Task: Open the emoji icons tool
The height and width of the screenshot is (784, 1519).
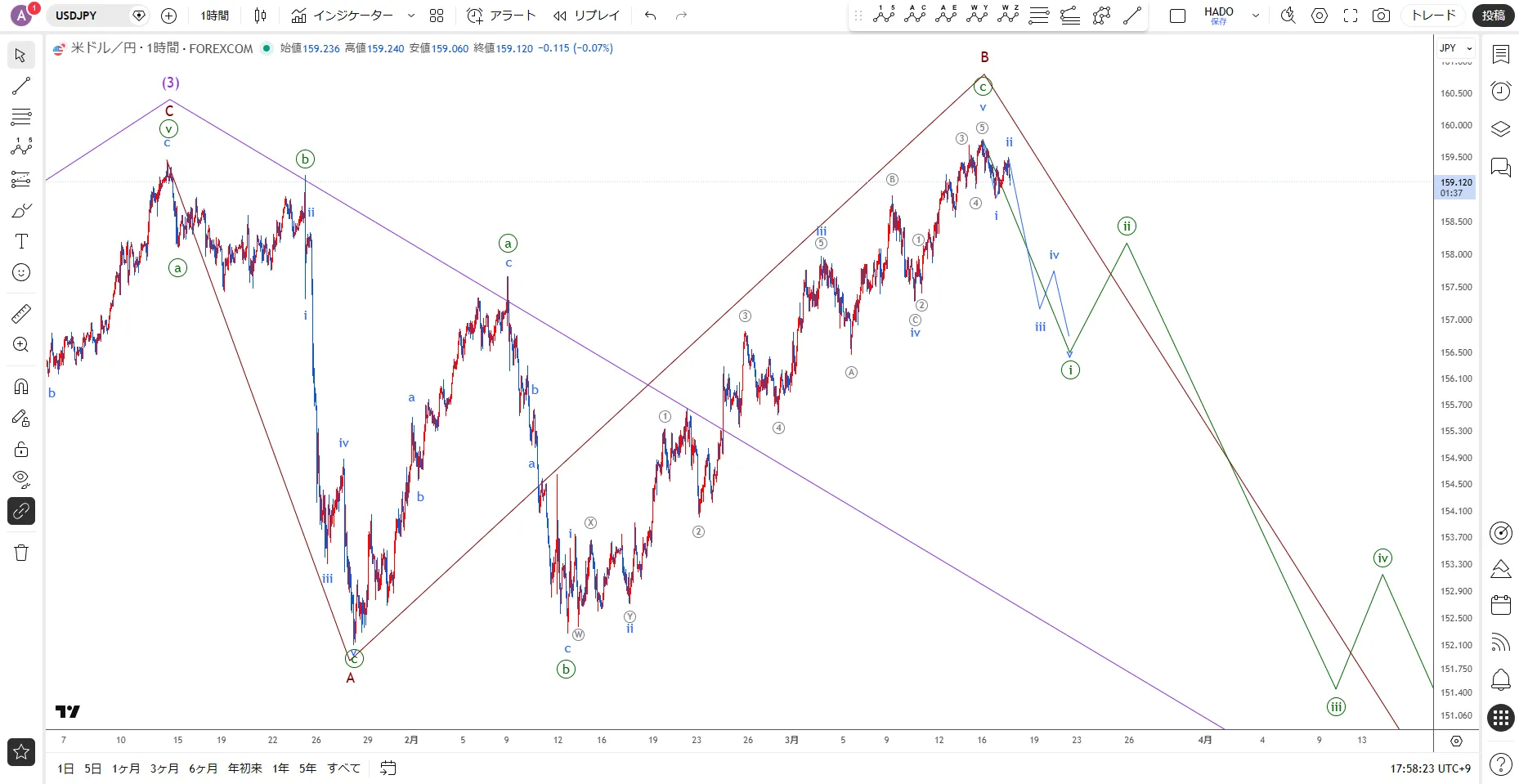Action: click(21, 272)
